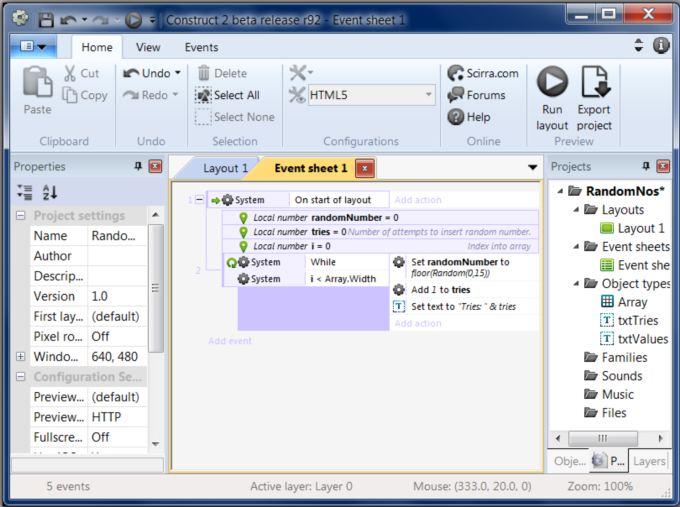Open Scirra.com link in Online group
The width and height of the screenshot is (680, 507).
tap(483, 73)
